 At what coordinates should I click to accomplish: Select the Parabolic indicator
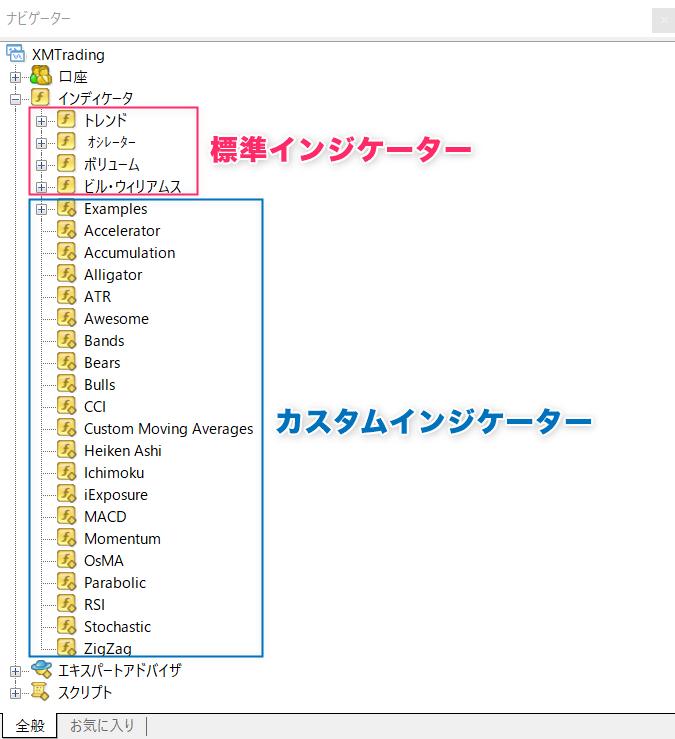pyautogui.click(x=115, y=583)
